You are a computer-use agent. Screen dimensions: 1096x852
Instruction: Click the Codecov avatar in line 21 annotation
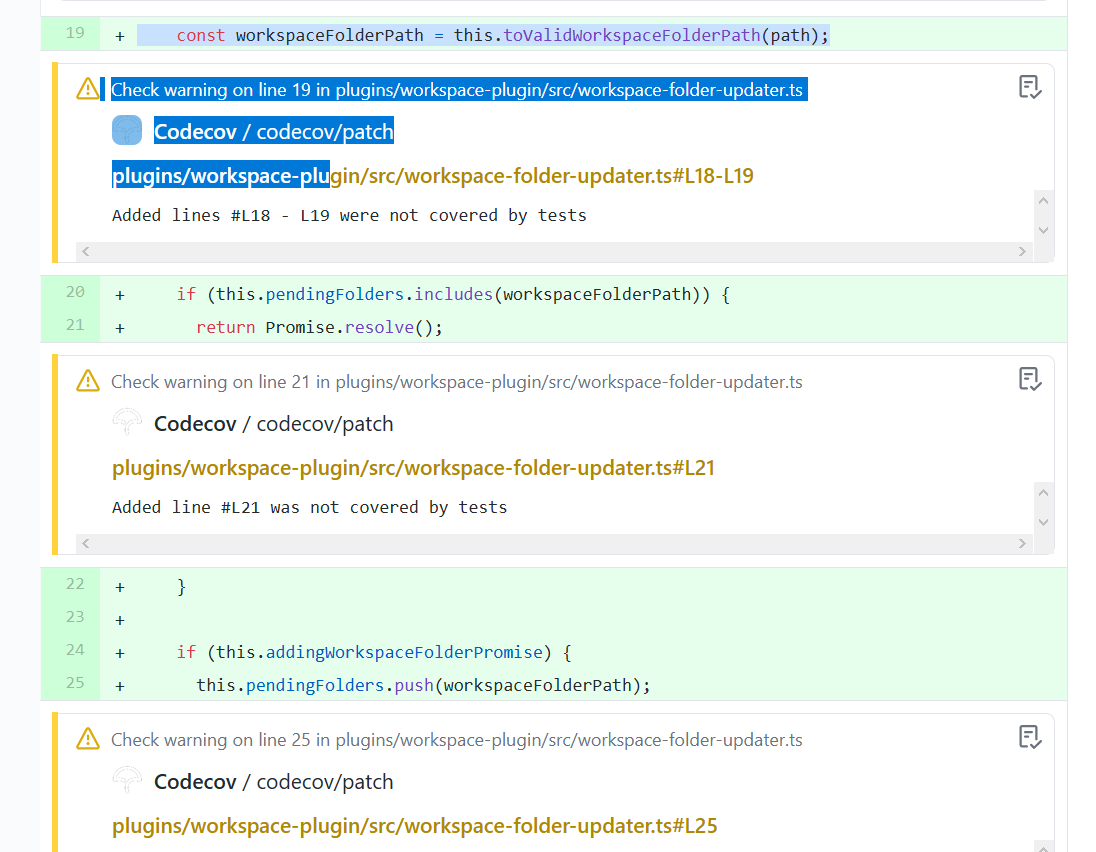pos(127,423)
